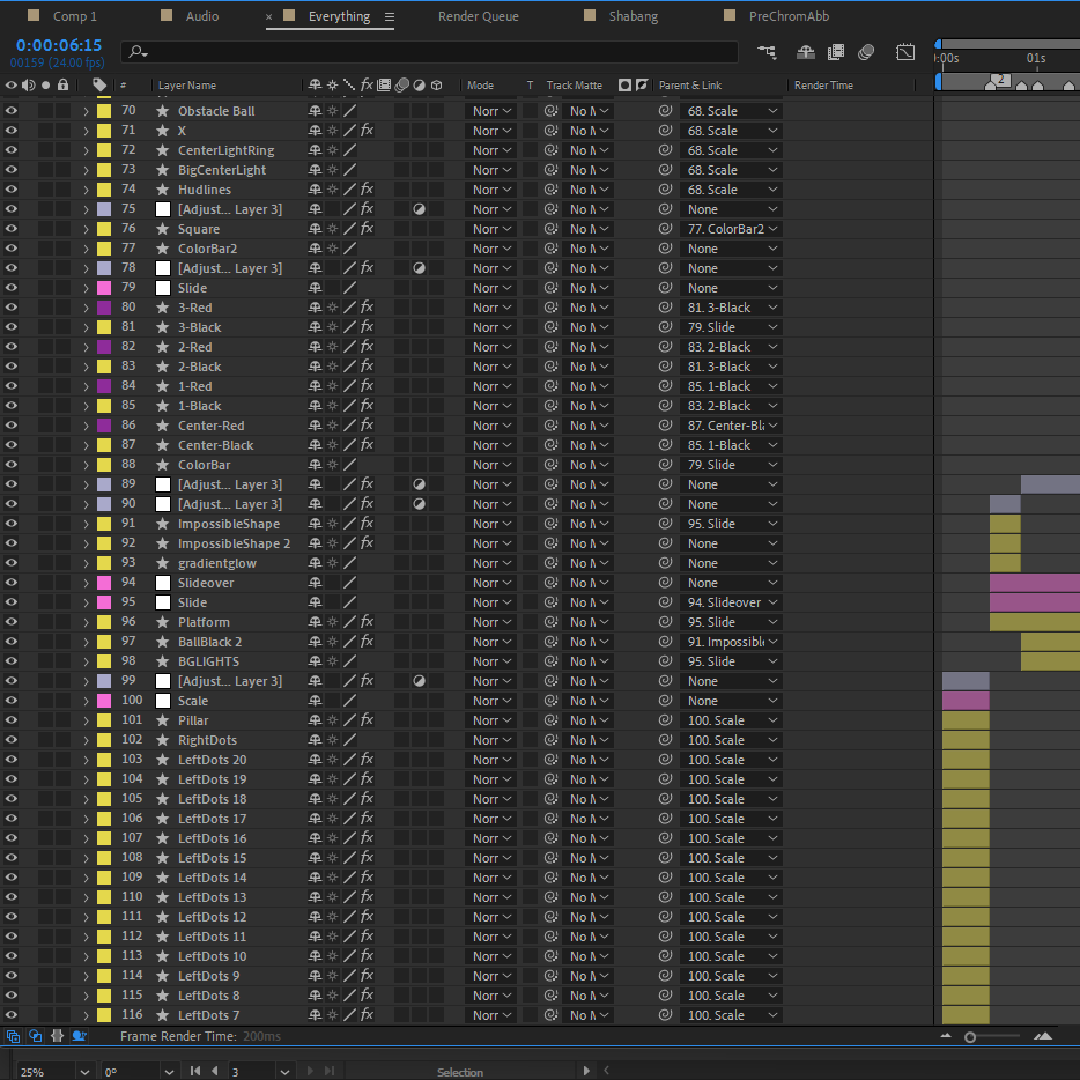1080x1080 pixels.
Task: Open blending mode dropdown for BigCenterLight
Action: 492,170
